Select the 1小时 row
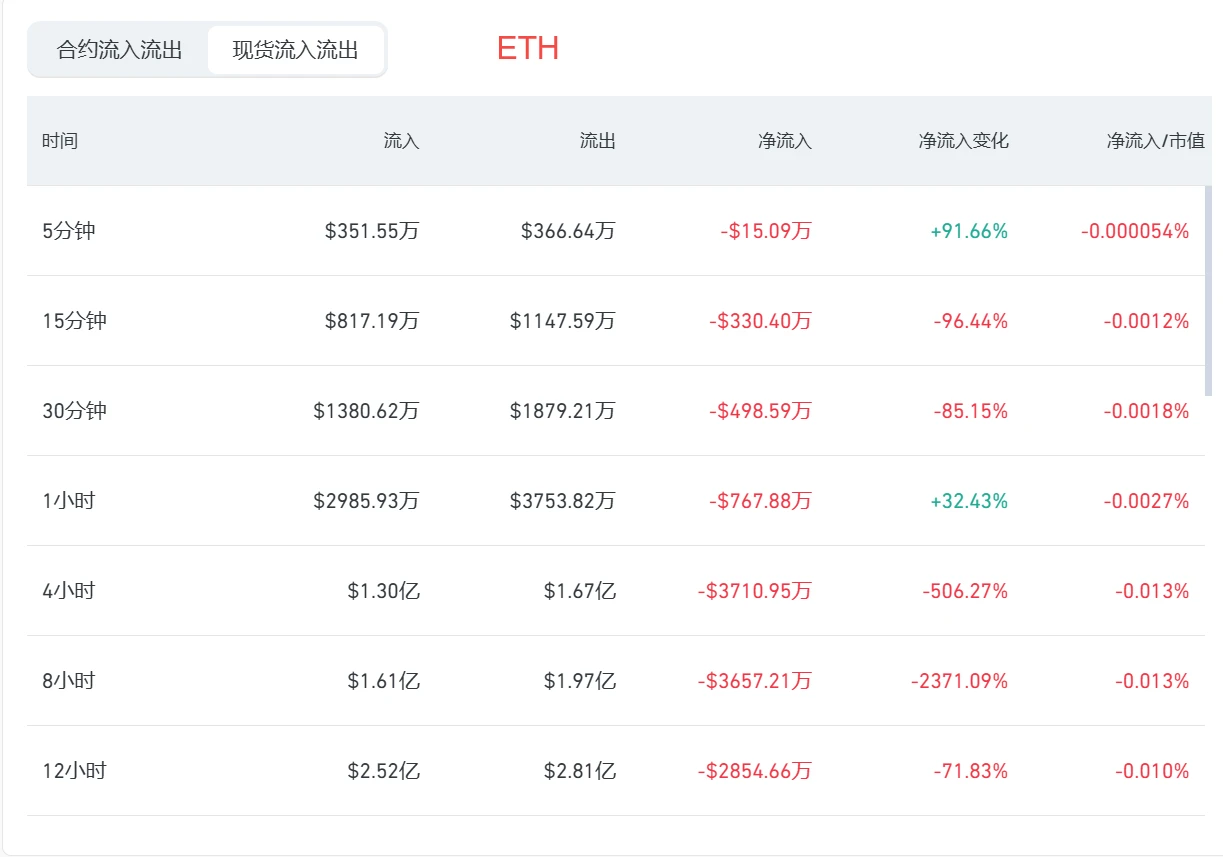Viewport: 1223px width, 857px height. 616,501
